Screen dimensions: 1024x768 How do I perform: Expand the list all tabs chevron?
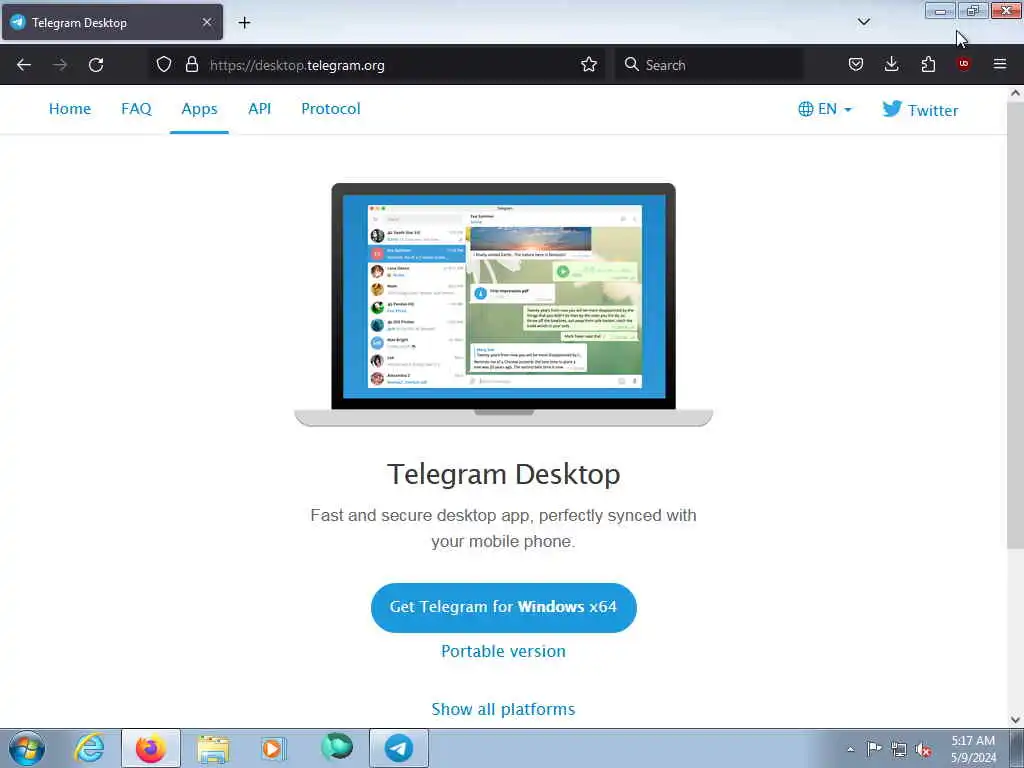click(864, 22)
